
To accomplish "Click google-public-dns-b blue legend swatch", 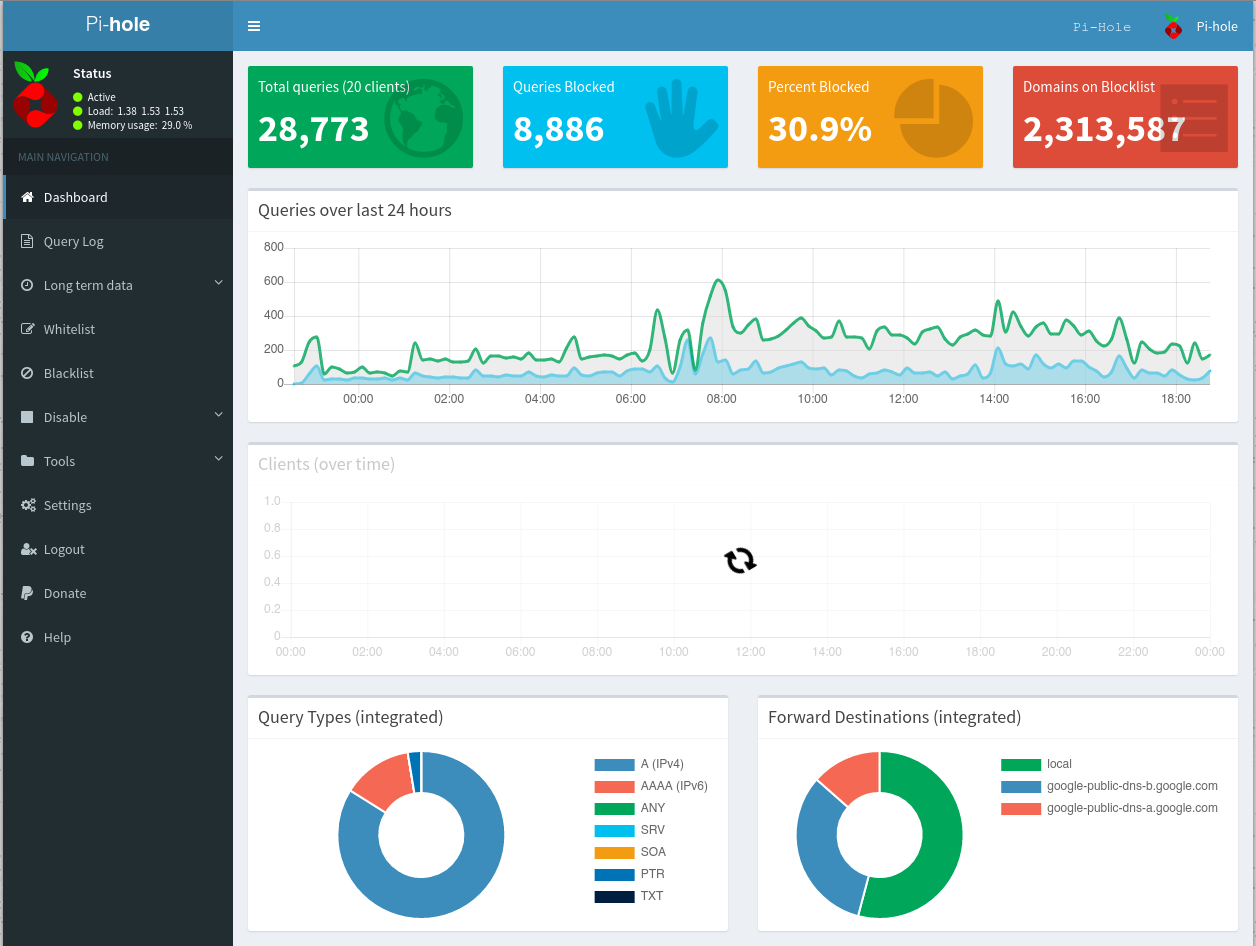I will pyautogui.click(x=1020, y=786).
